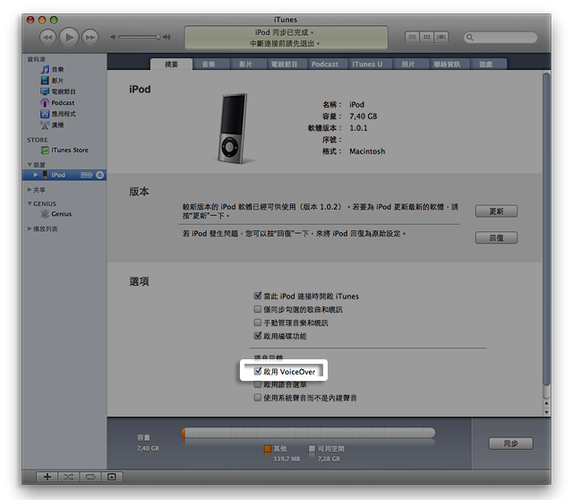Click the 可用空間 free space legend
The width and height of the screenshot is (573, 500).
(326, 449)
